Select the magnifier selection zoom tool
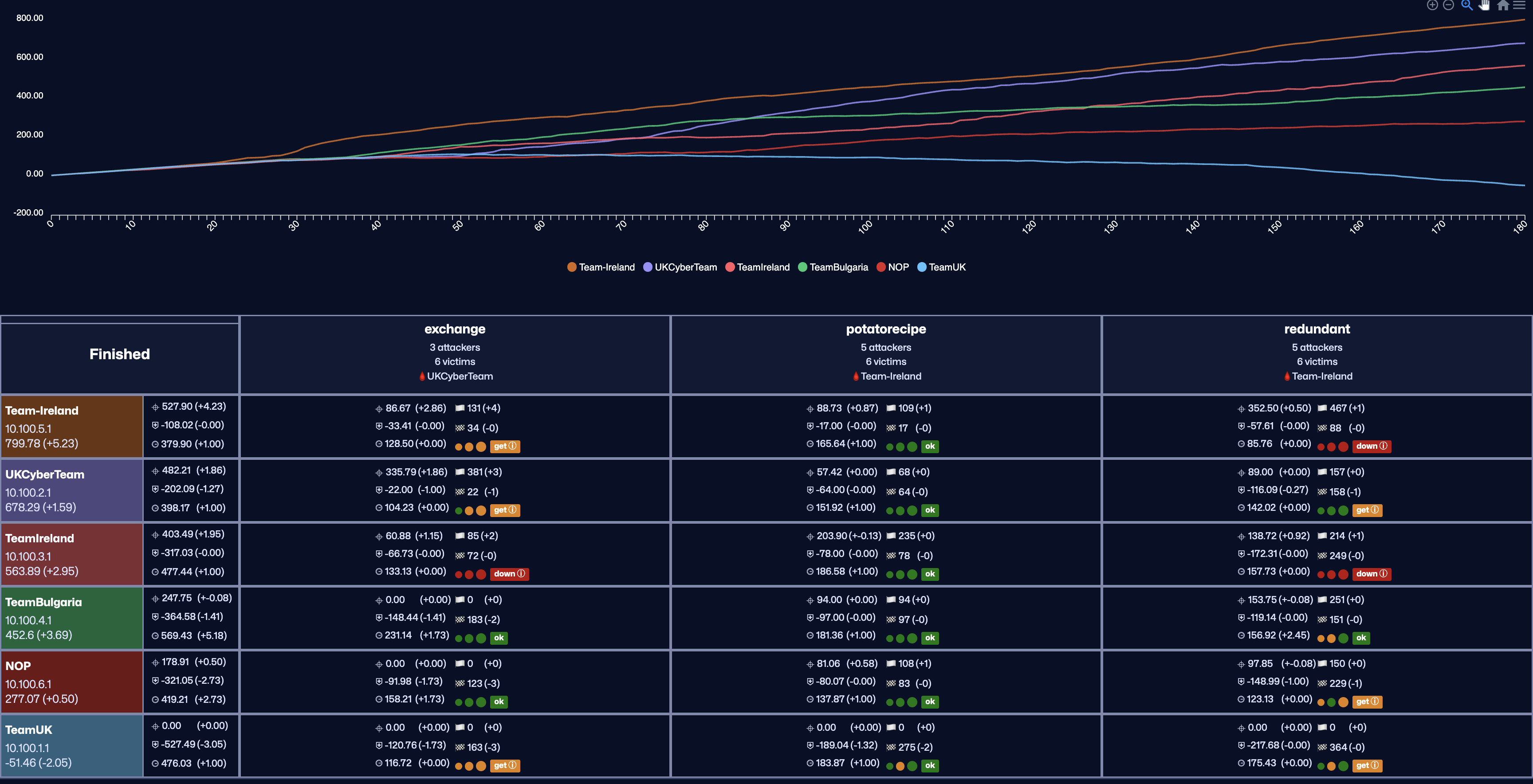The image size is (1533, 784). 1466,5
